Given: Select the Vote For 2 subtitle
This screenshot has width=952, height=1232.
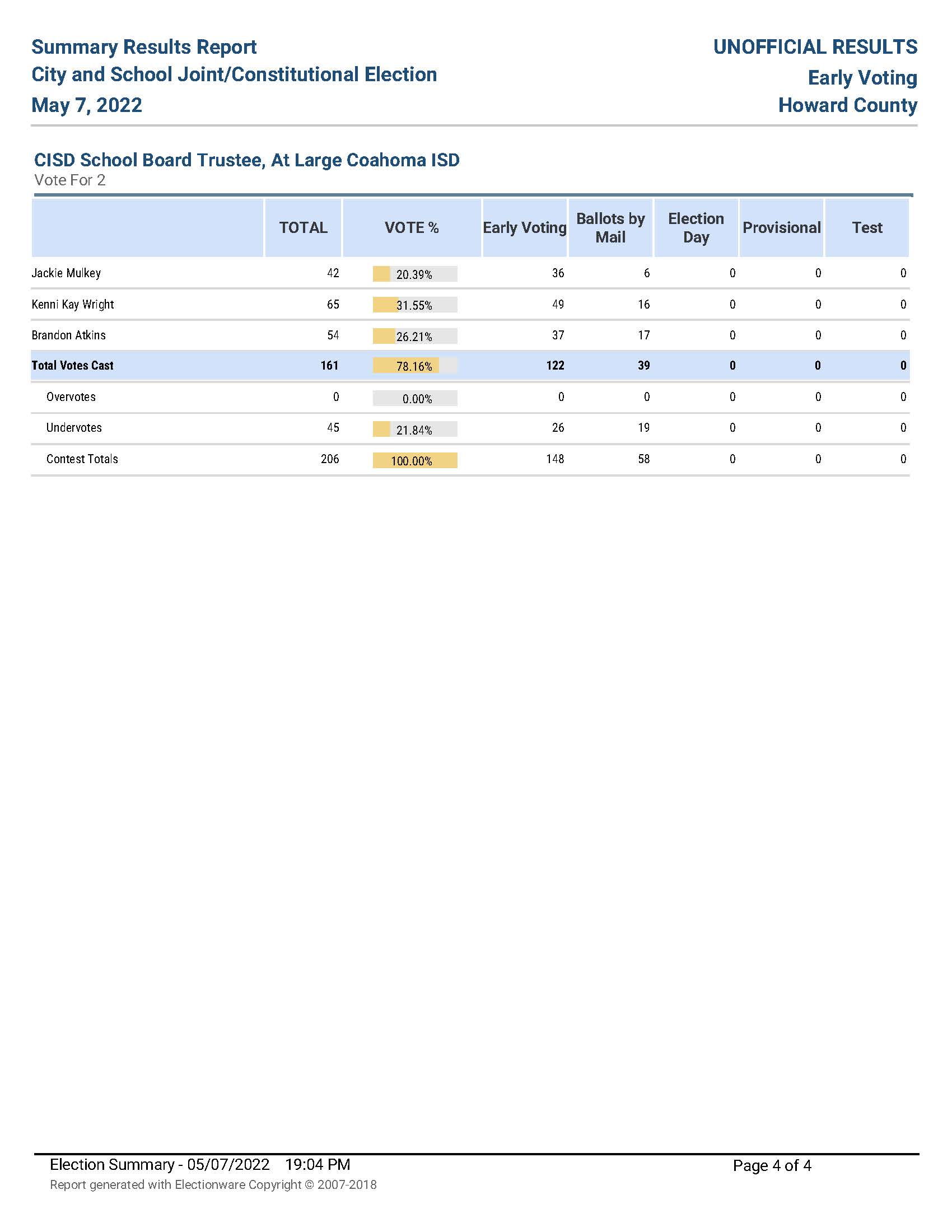Looking at the screenshot, I should [70, 180].
